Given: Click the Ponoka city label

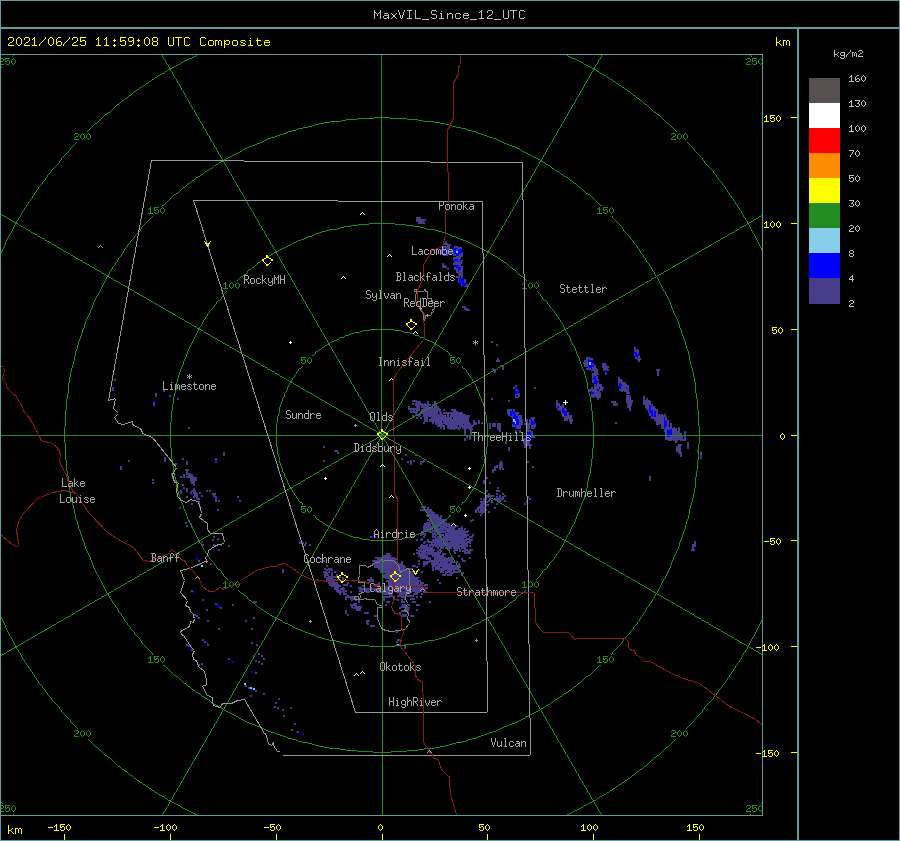Looking at the screenshot, I should coord(456,206).
